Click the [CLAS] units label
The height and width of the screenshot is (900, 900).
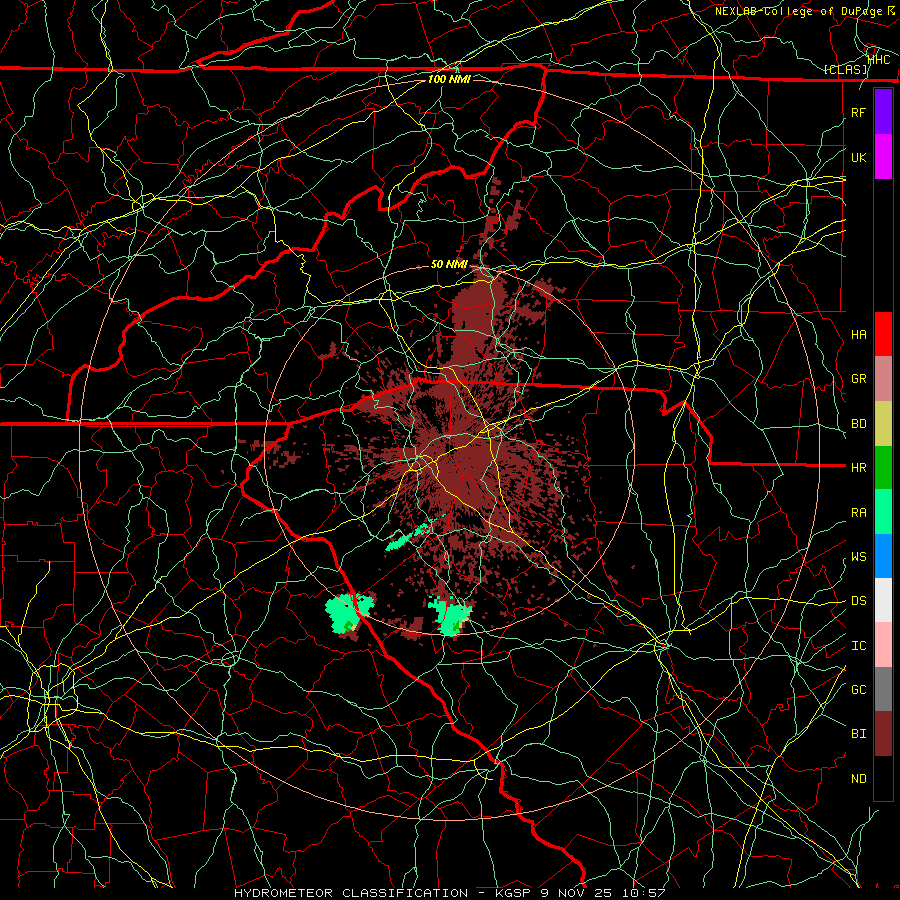point(846,69)
